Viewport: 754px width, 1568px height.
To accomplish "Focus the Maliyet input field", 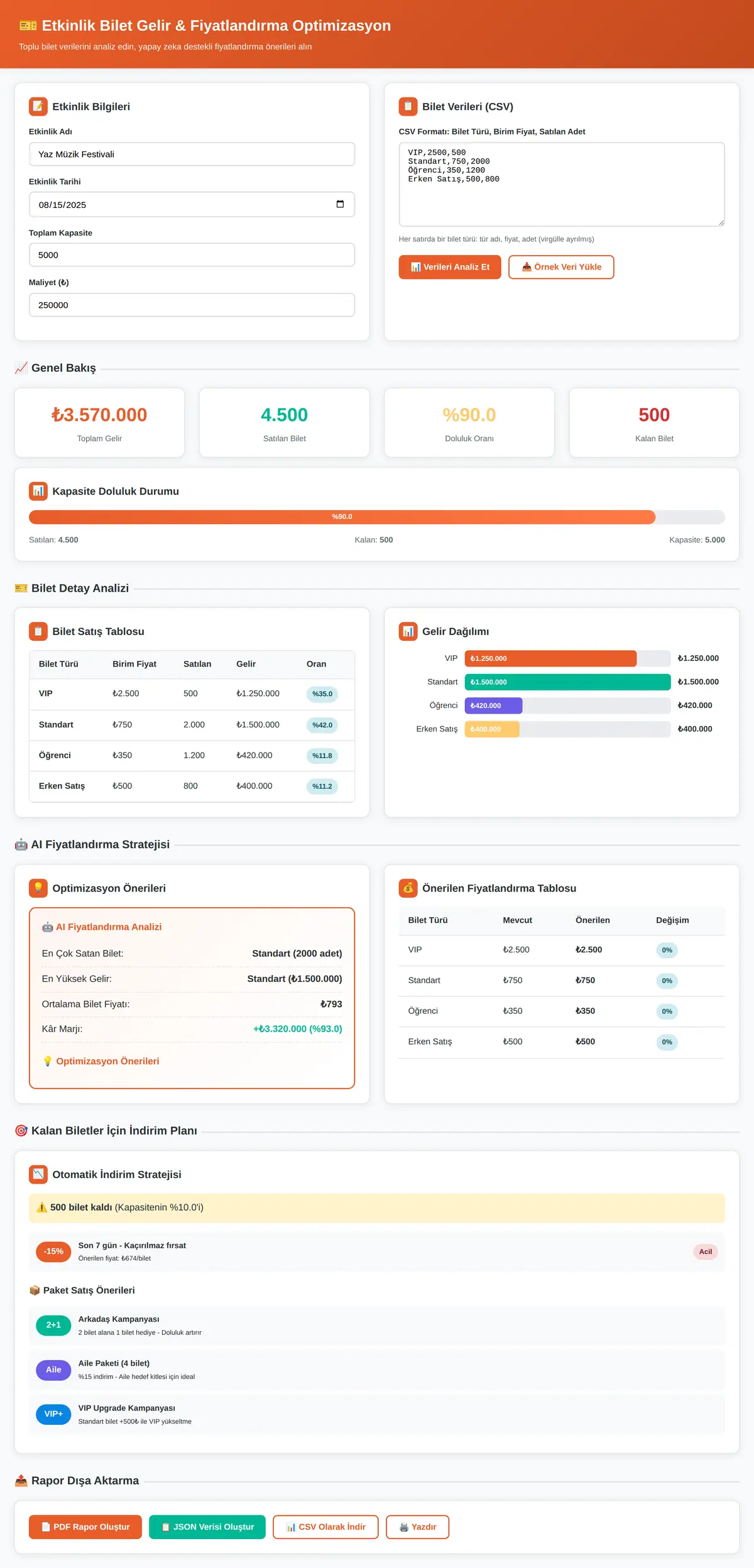I will click(x=192, y=305).
